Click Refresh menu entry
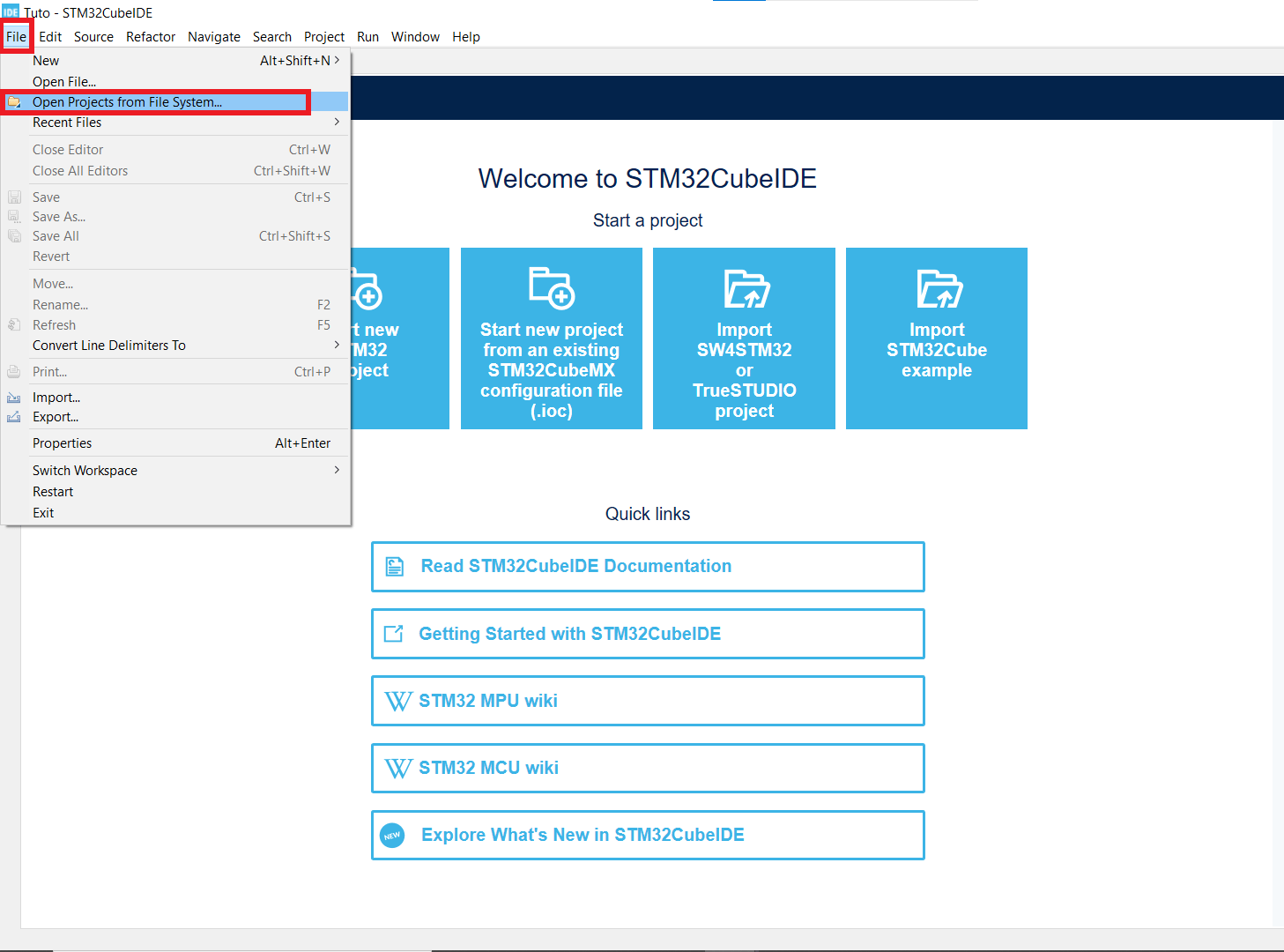The height and width of the screenshot is (952, 1284). coord(175,325)
